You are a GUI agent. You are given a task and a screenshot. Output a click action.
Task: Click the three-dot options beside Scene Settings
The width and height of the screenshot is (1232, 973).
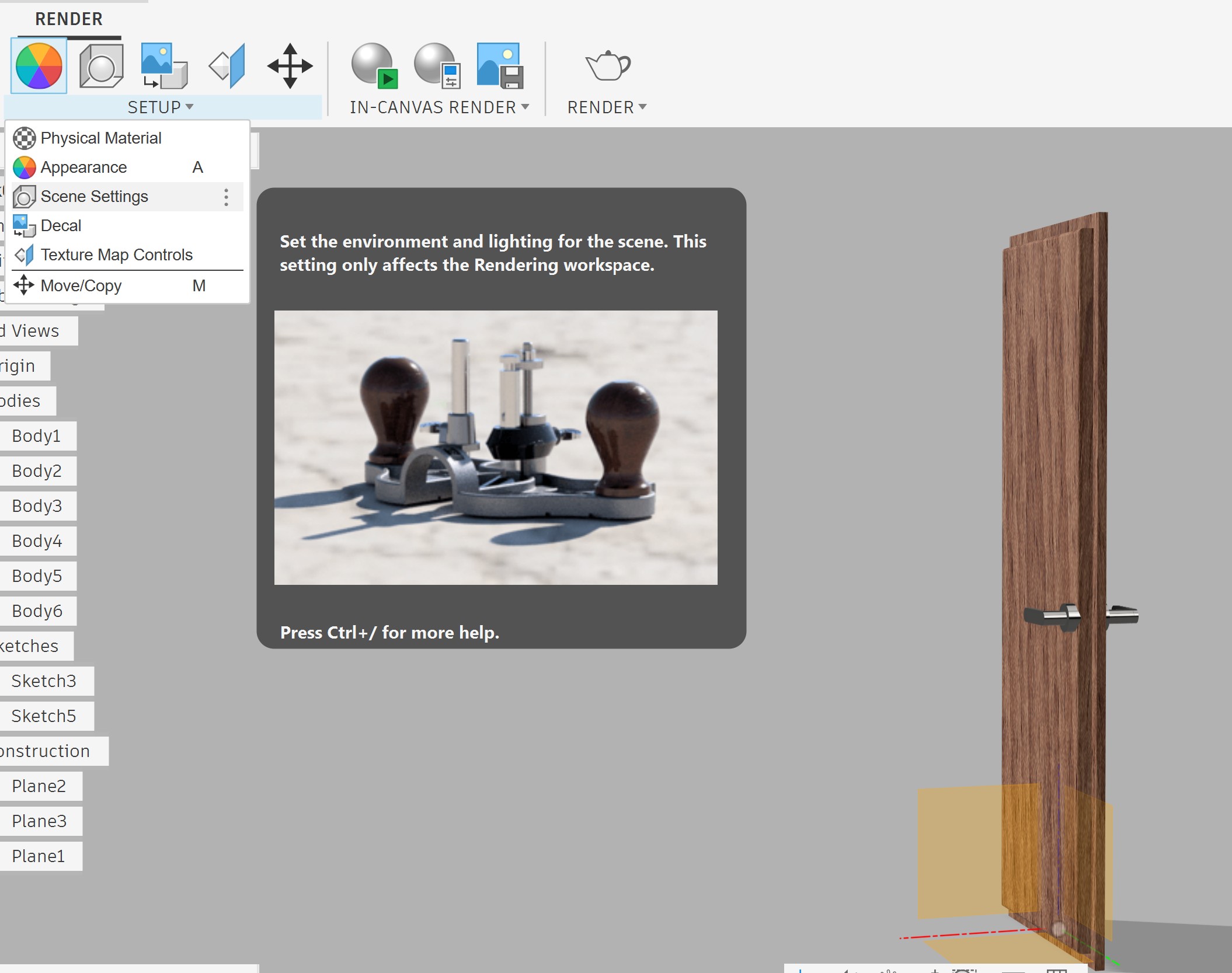226,197
